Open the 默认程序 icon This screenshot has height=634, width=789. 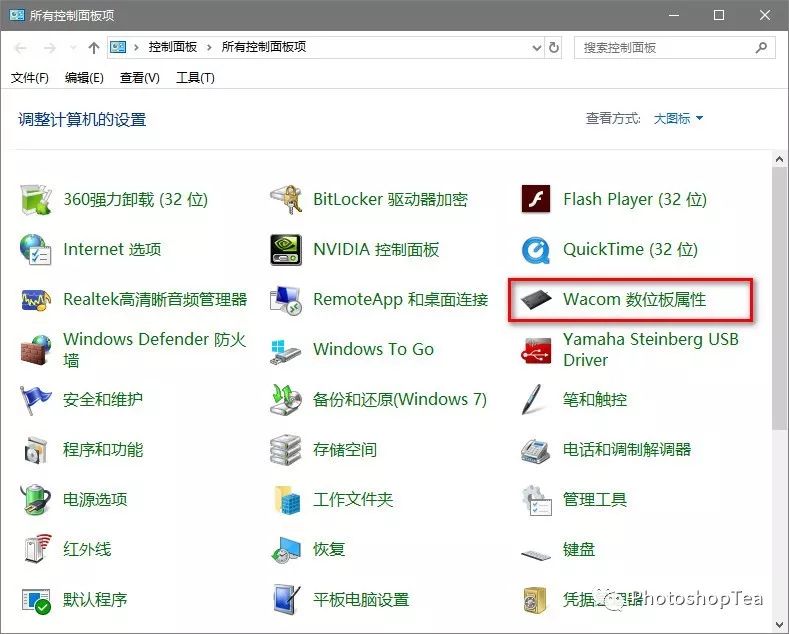coord(36,601)
